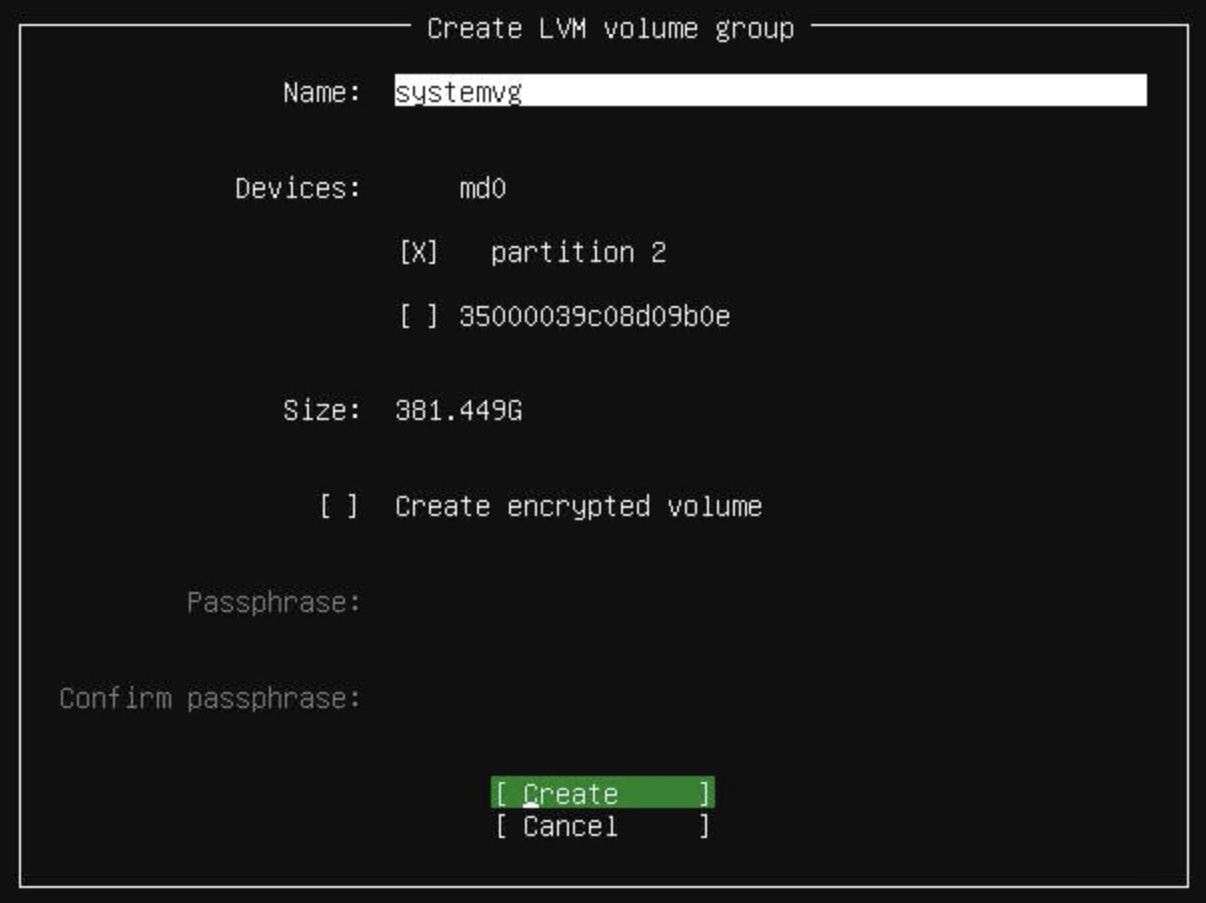The width and height of the screenshot is (1206, 903).
Task: Click the 'Name:' label
Action: [321, 92]
